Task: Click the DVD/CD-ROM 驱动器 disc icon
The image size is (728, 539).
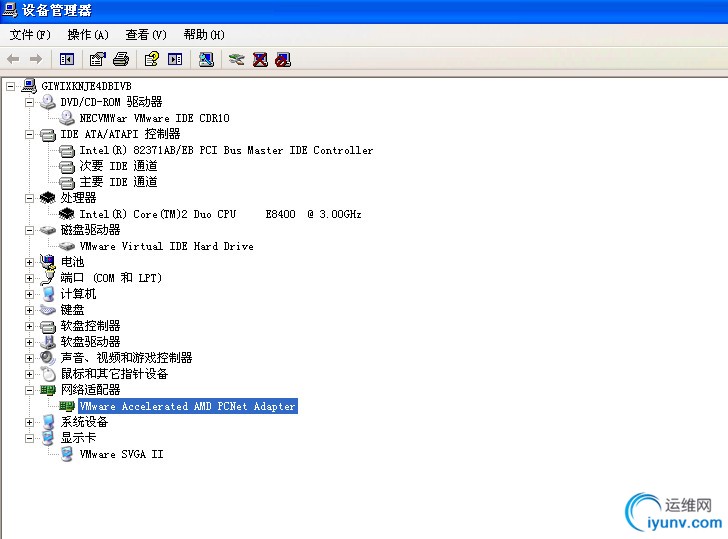Action: click(48, 102)
